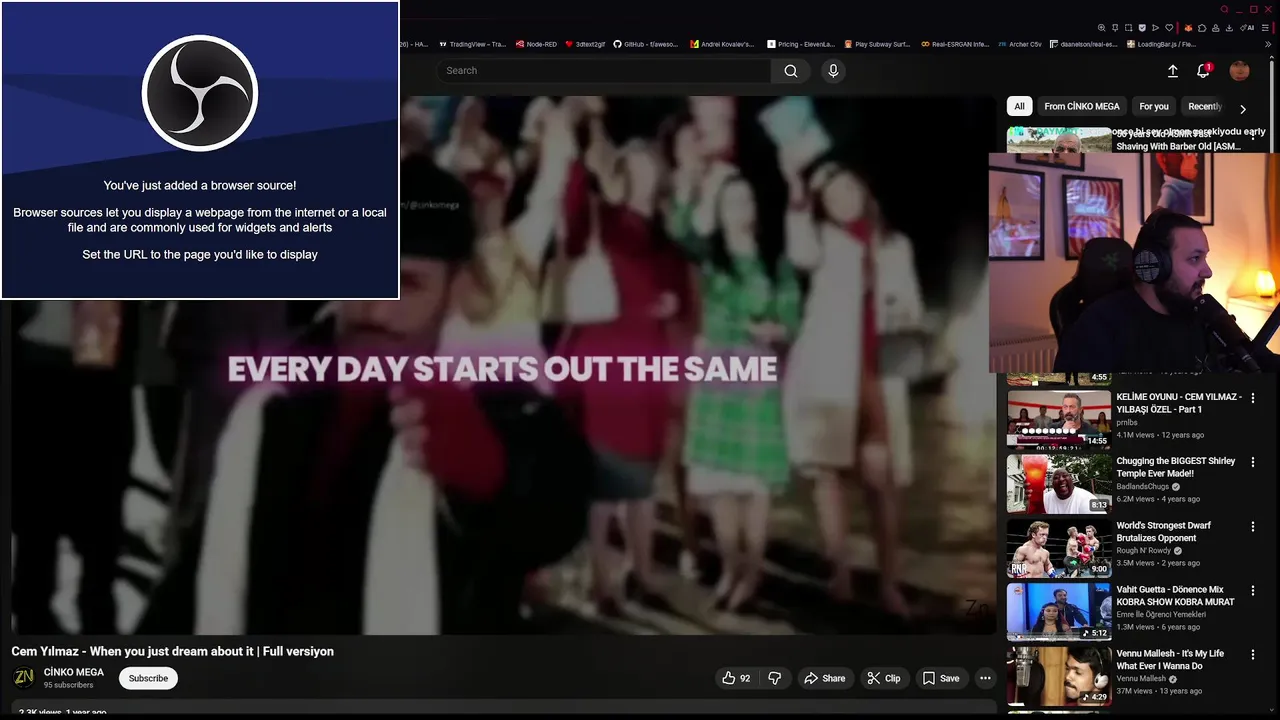Screen dimensions: 1280x720
Task: Open options menu for Vennu Mallesh video
Action: tap(1253, 654)
